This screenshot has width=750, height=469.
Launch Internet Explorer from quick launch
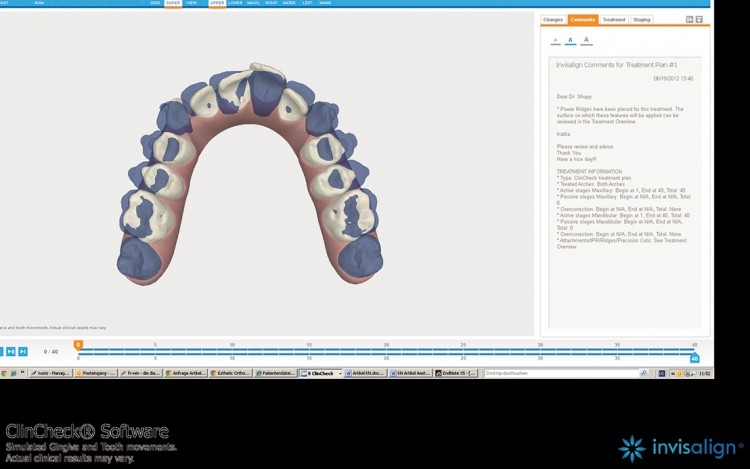click(x=13, y=373)
